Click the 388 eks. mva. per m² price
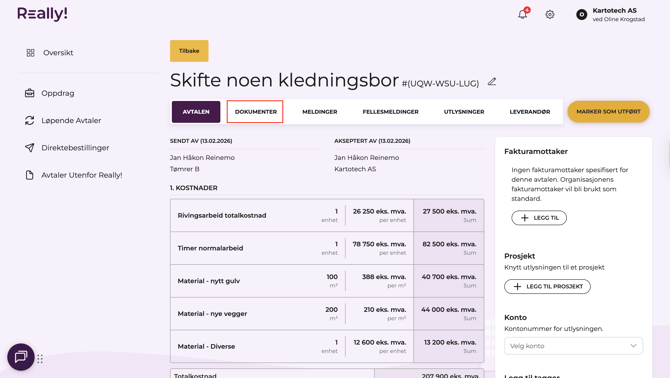670x378 pixels. (x=384, y=277)
